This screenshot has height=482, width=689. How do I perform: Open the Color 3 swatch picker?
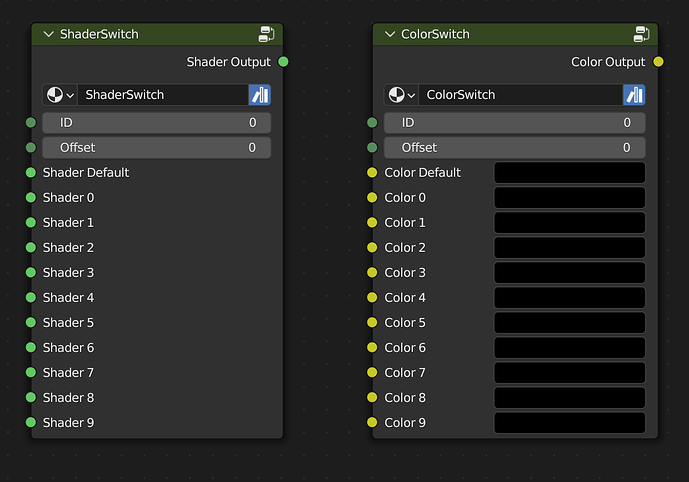(569, 272)
